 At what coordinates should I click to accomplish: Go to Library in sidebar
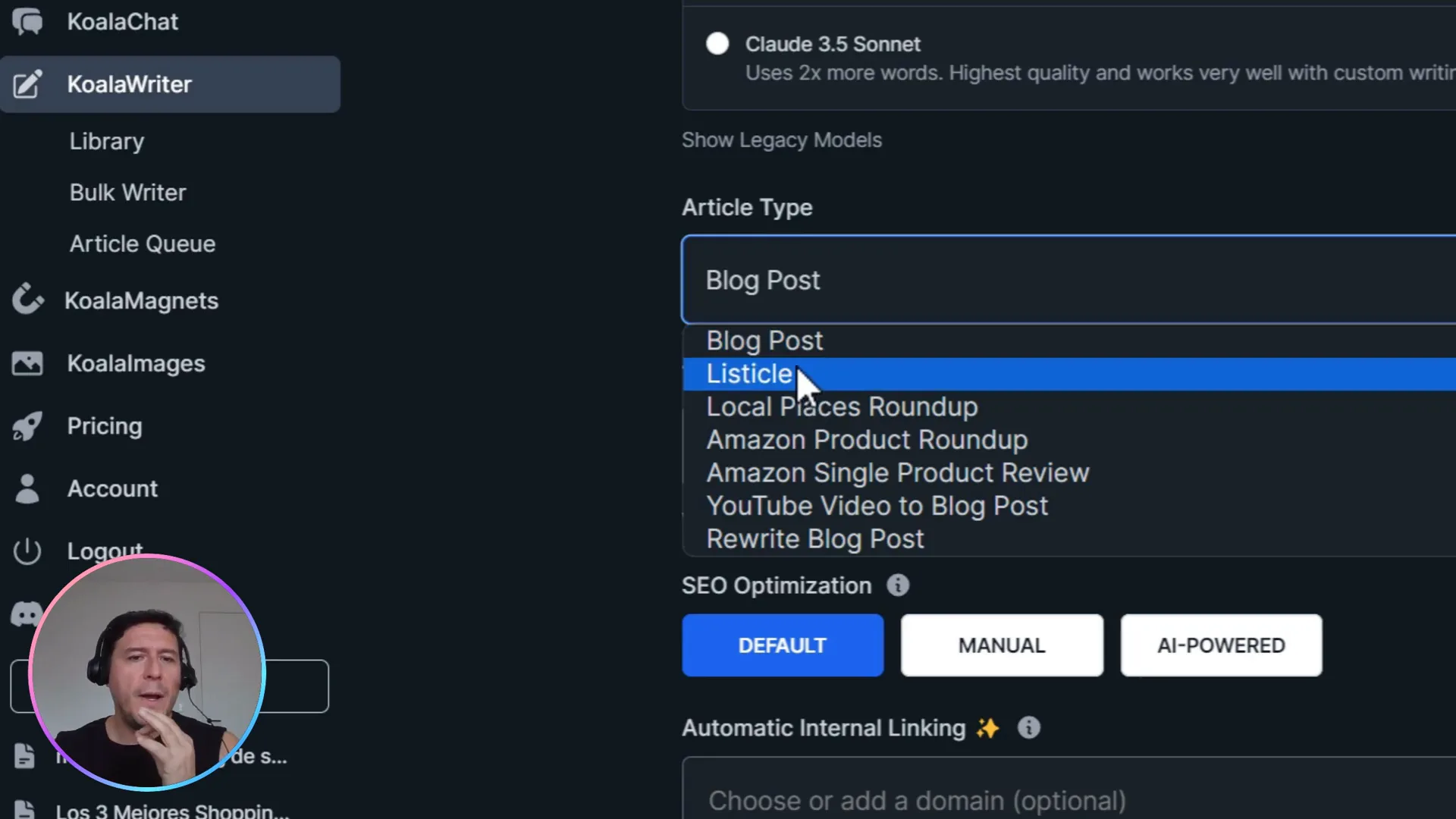(107, 142)
